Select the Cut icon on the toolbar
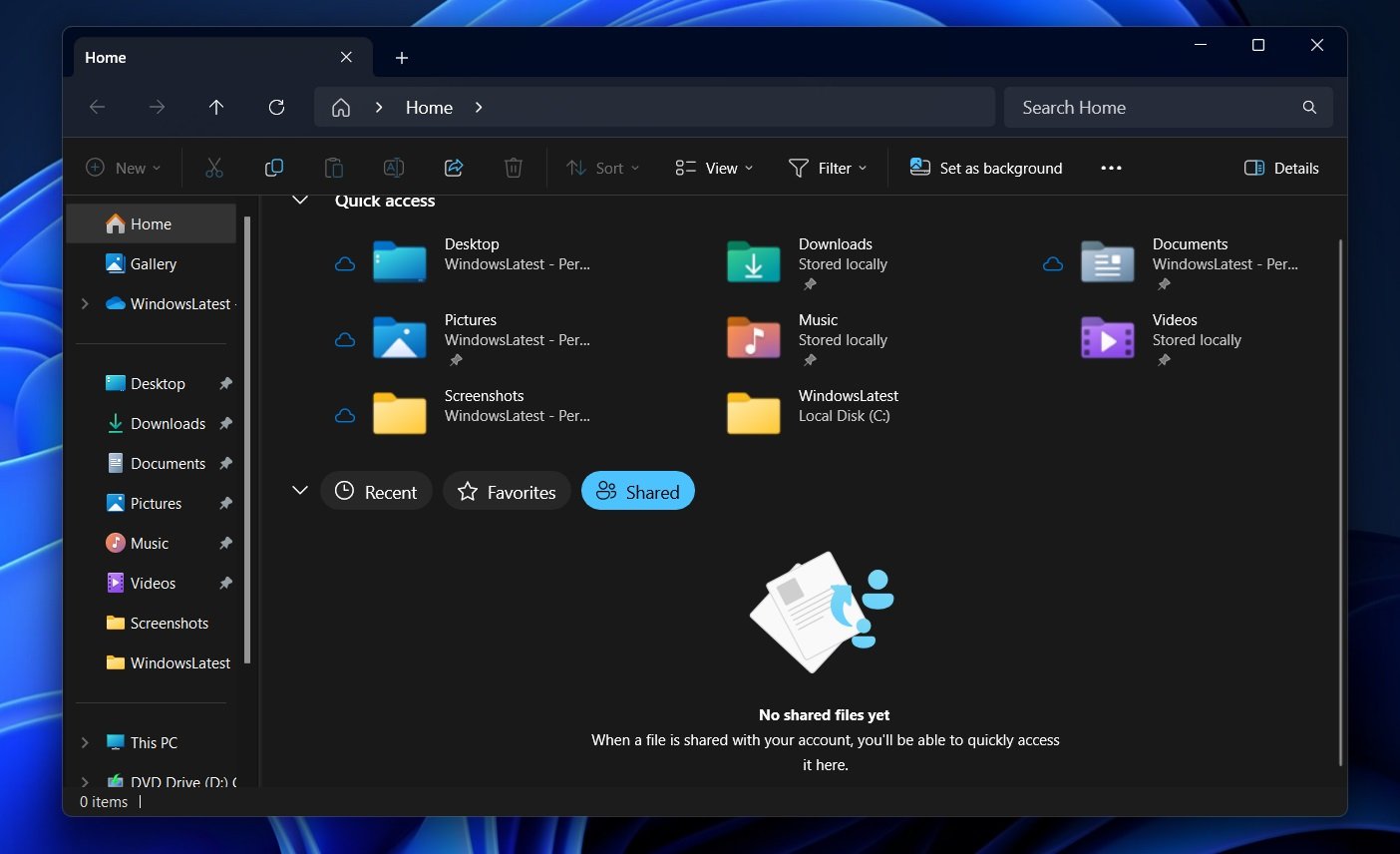The height and width of the screenshot is (854, 1400). click(x=214, y=168)
